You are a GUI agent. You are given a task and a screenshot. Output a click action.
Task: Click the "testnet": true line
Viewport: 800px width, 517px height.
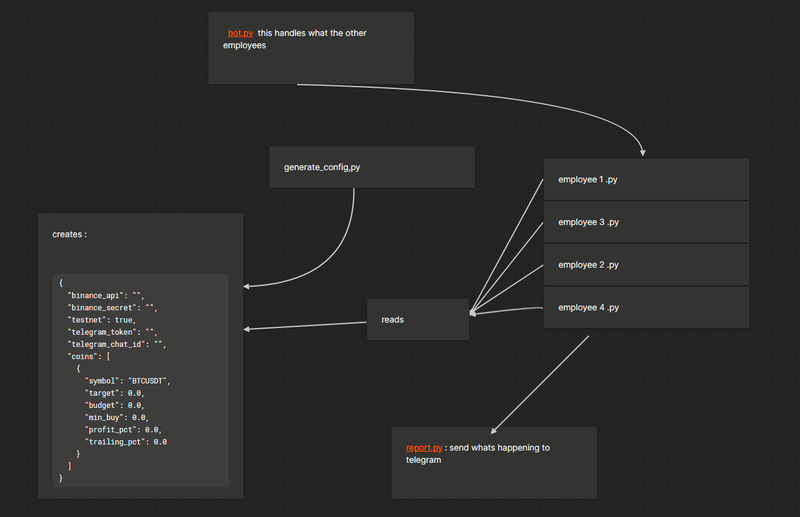click(x=101, y=320)
